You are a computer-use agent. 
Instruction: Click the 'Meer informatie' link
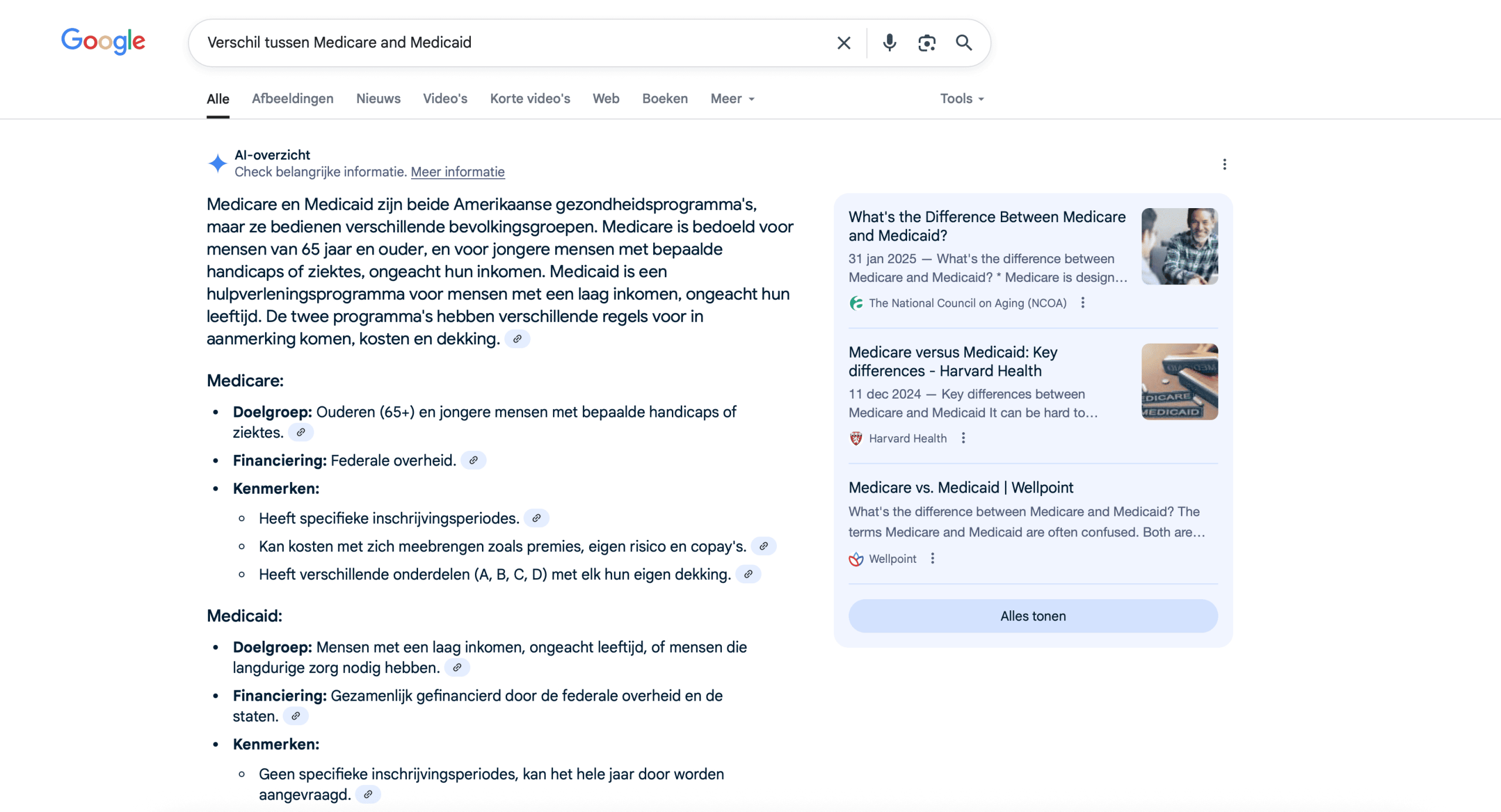point(457,172)
